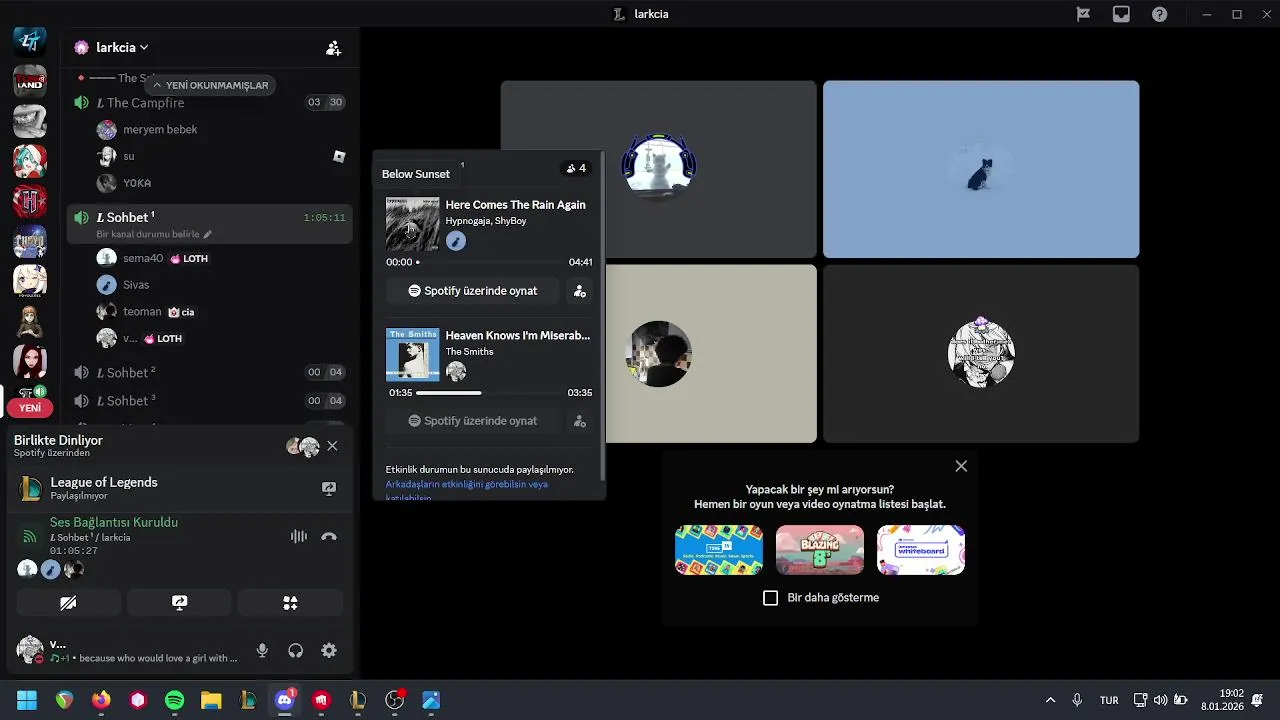
Task: Listen along icon for Hypnogaja track
Action: tap(579, 291)
